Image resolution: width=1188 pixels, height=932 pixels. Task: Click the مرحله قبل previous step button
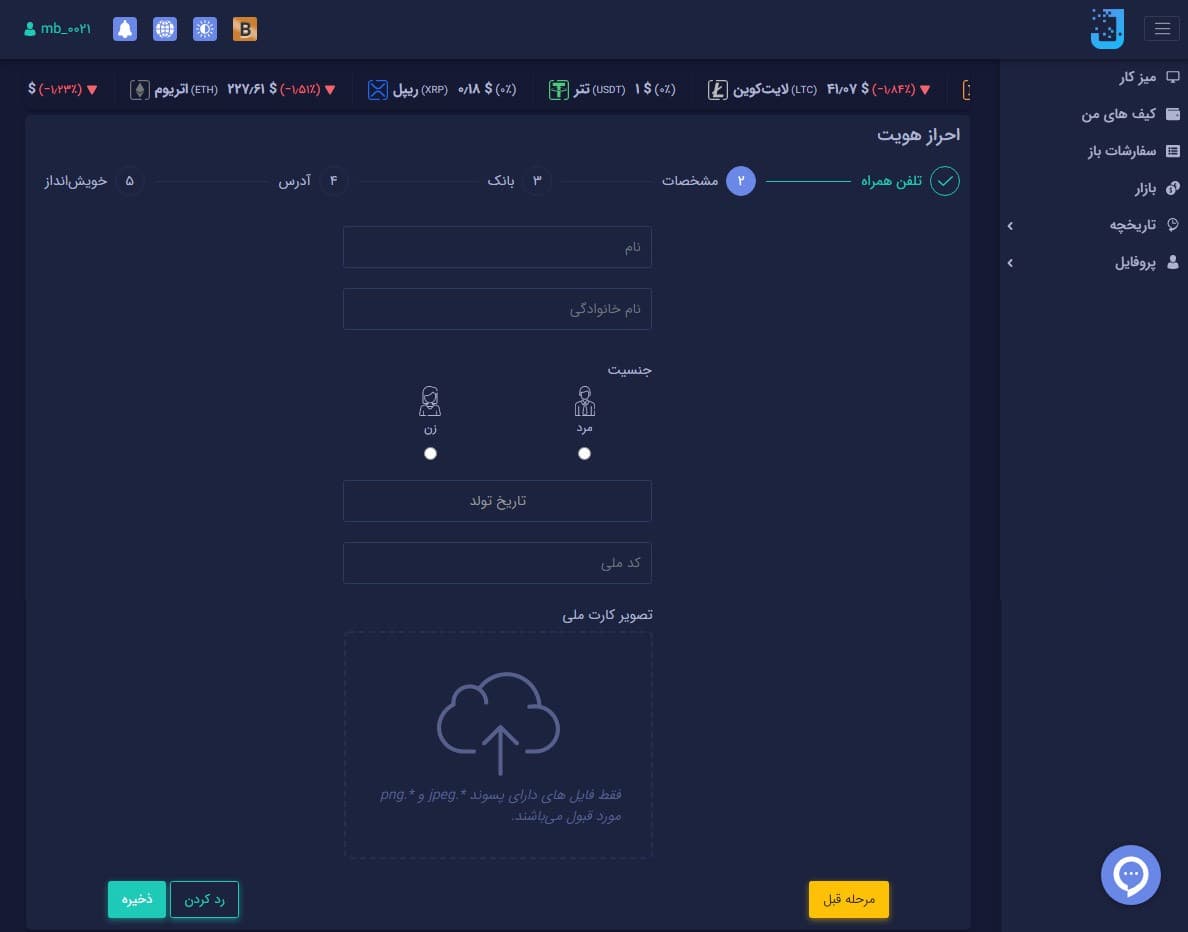(x=849, y=899)
